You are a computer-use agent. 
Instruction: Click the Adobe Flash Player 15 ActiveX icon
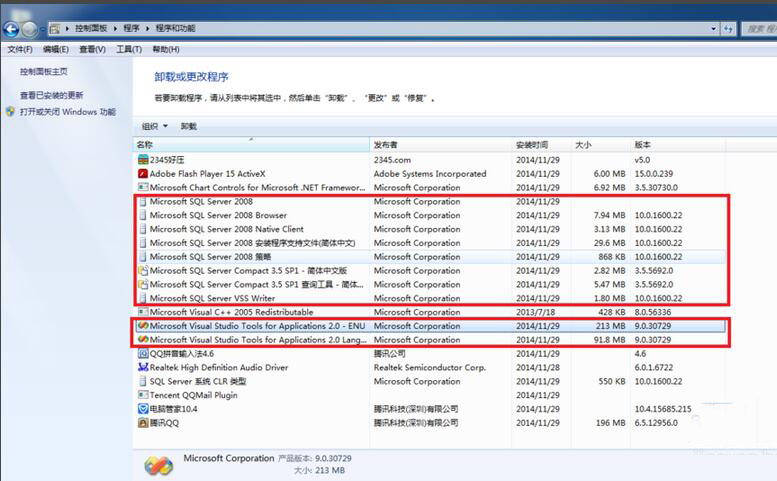point(143,173)
